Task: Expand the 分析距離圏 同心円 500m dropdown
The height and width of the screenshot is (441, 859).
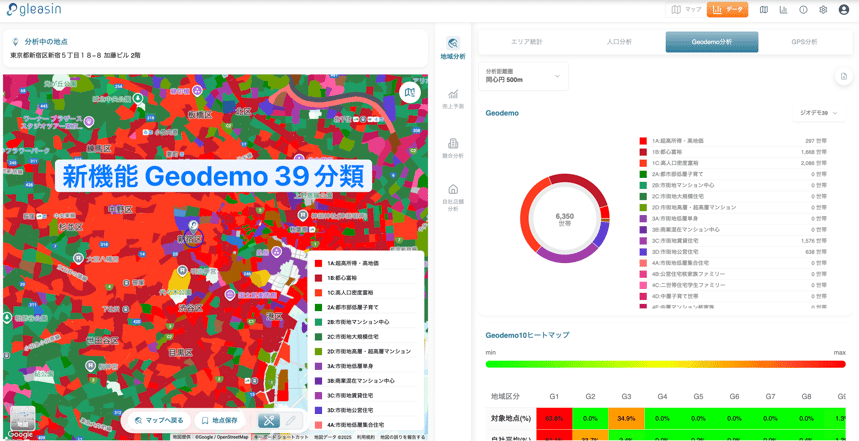Action: [524, 76]
